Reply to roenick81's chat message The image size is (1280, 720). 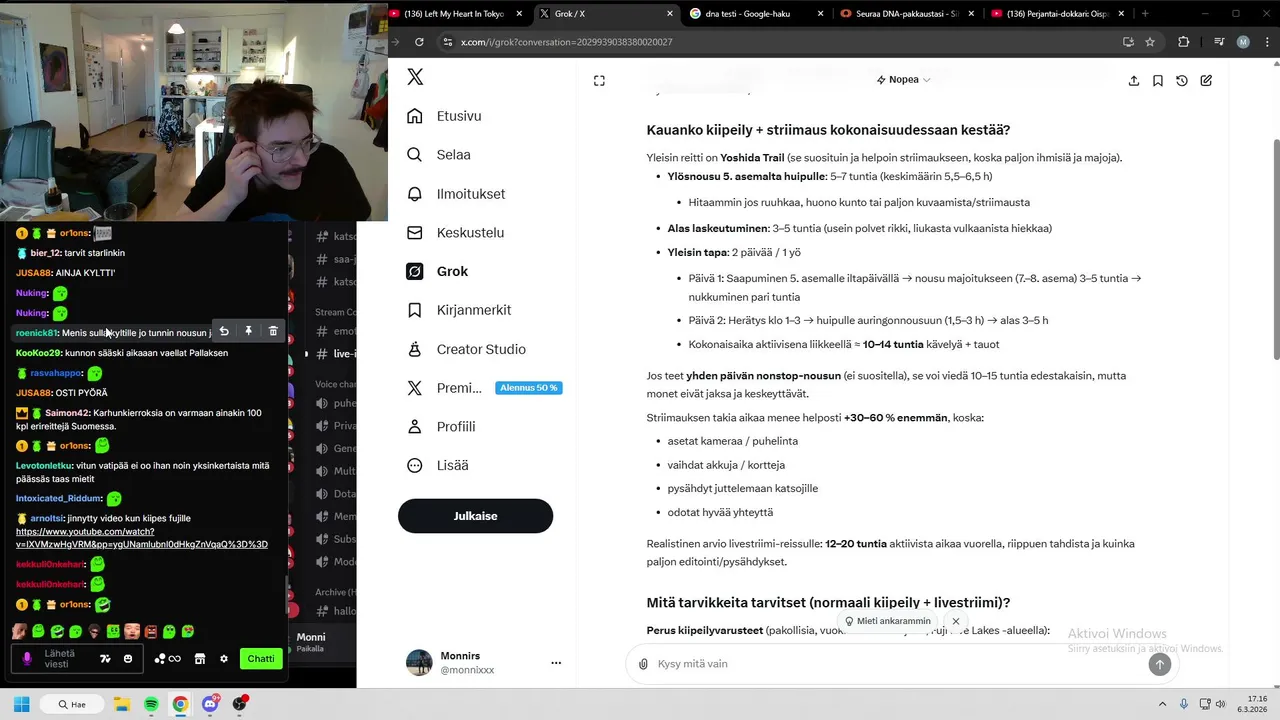tap(224, 331)
